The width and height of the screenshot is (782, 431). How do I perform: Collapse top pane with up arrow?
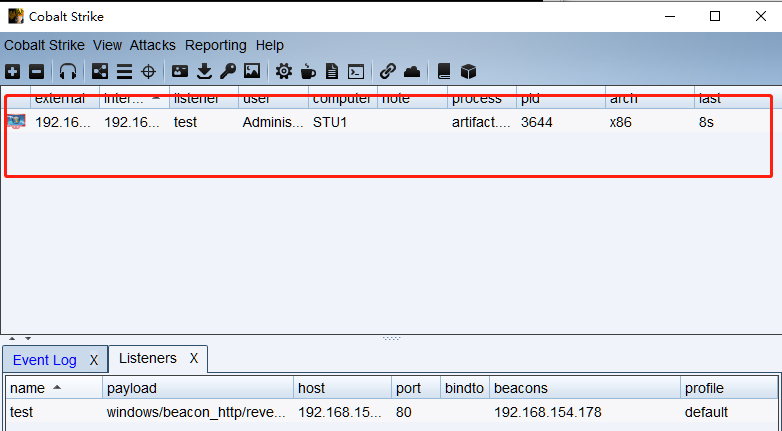pyautogui.click(x=12, y=338)
